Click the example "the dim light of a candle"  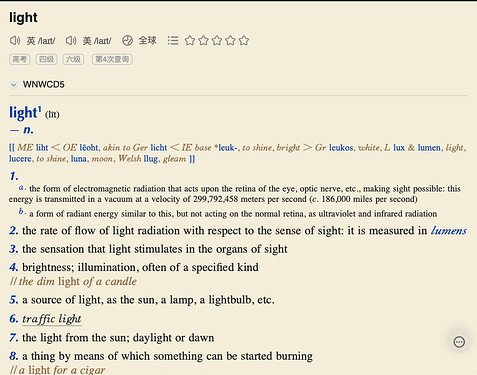73,282
